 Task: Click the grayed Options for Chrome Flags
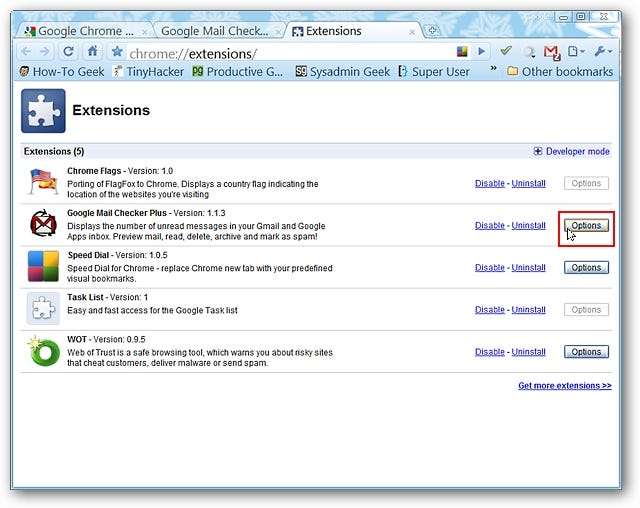(x=586, y=183)
